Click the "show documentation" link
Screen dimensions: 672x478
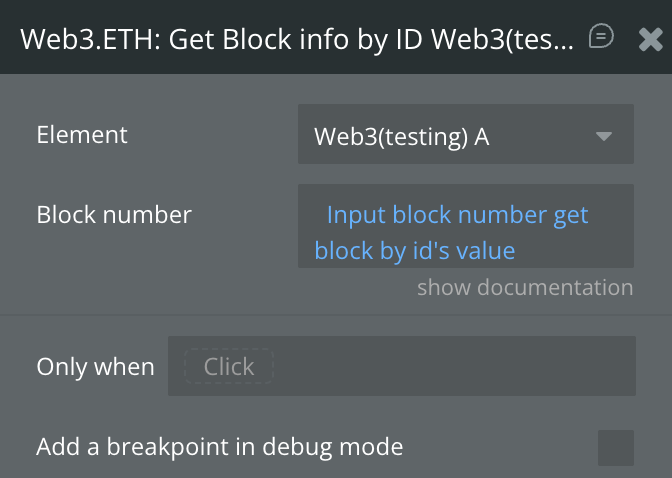pos(525,288)
